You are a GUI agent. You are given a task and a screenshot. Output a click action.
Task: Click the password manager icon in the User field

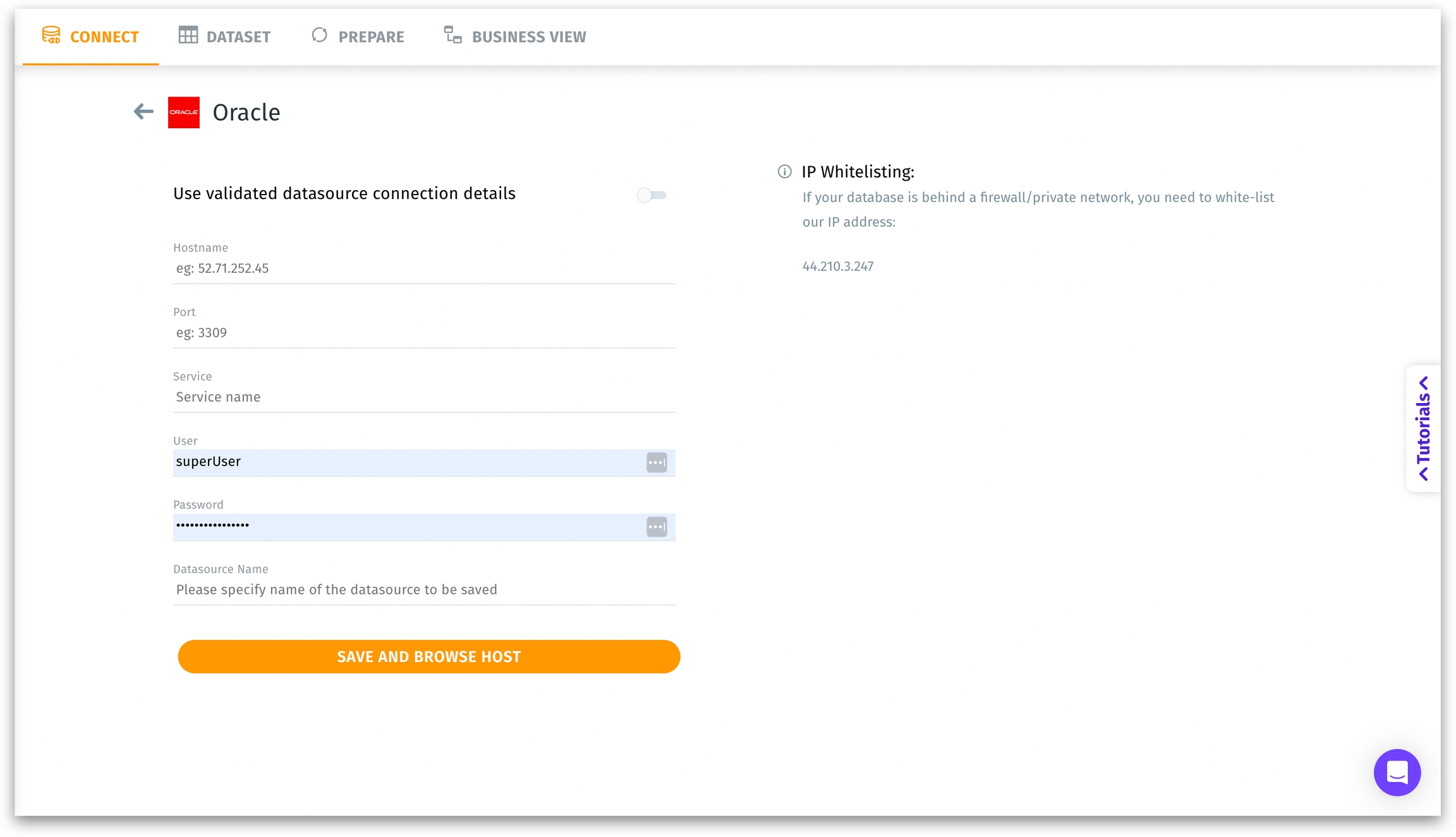[x=657, y=462]
